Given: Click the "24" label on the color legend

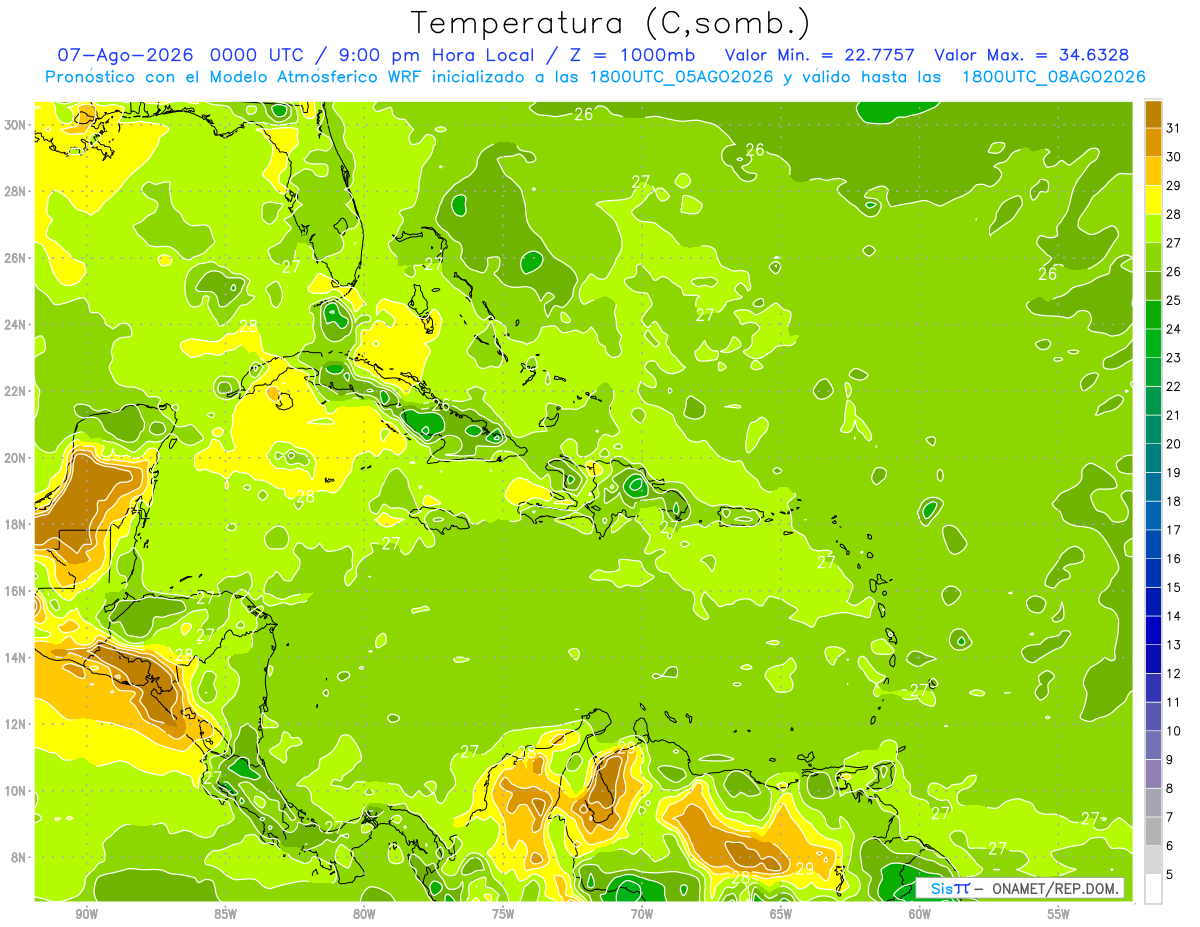Looking at the screenshot, I should coord(1174,328).
